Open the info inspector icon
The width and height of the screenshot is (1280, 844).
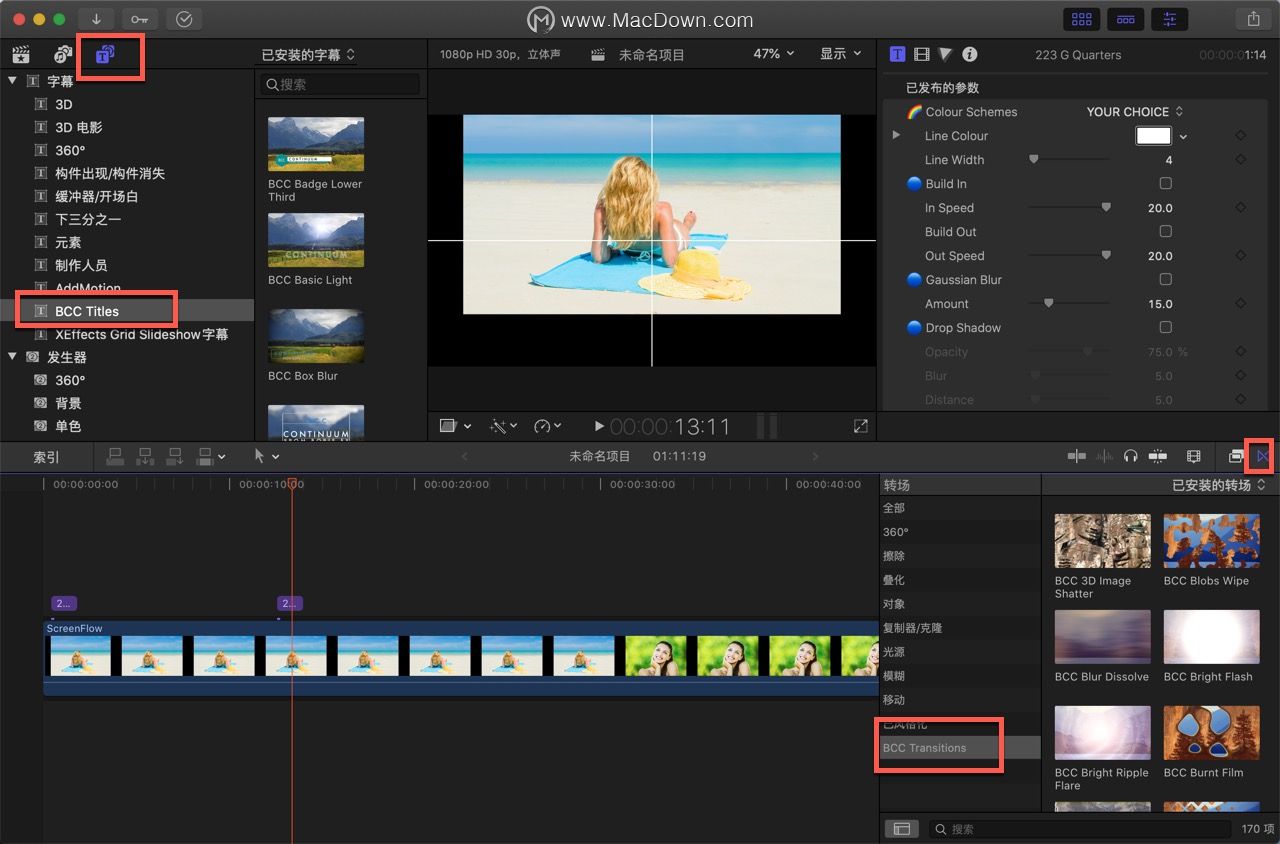(970, 55)
